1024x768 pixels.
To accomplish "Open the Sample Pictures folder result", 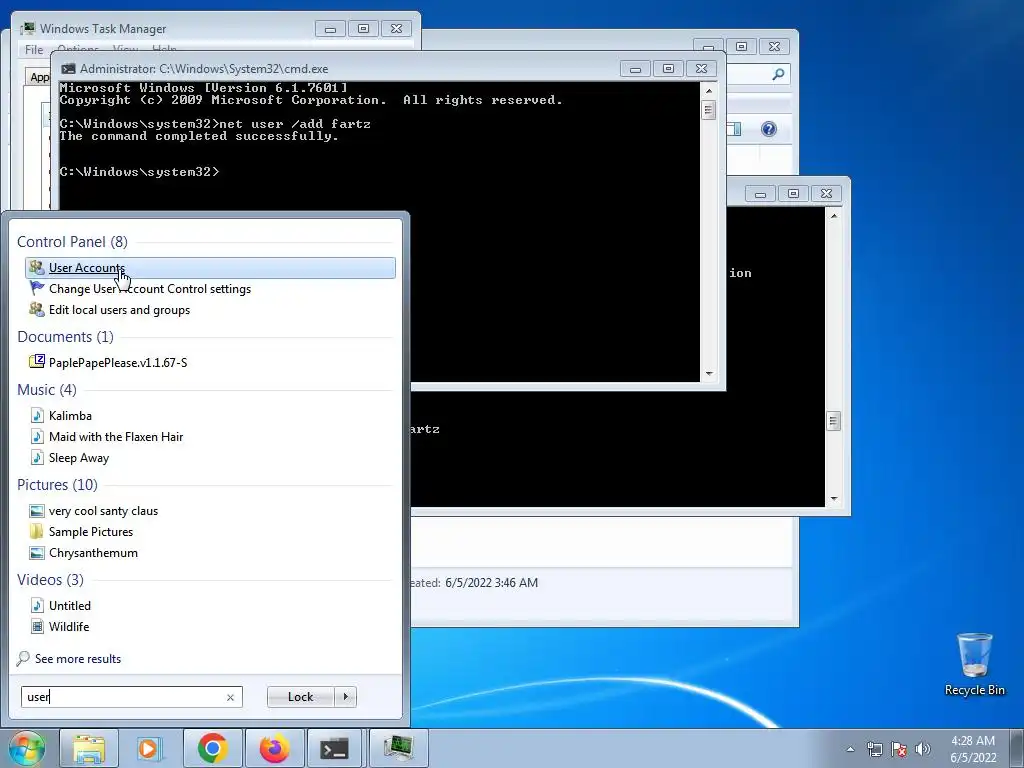I will coord(91,532).
